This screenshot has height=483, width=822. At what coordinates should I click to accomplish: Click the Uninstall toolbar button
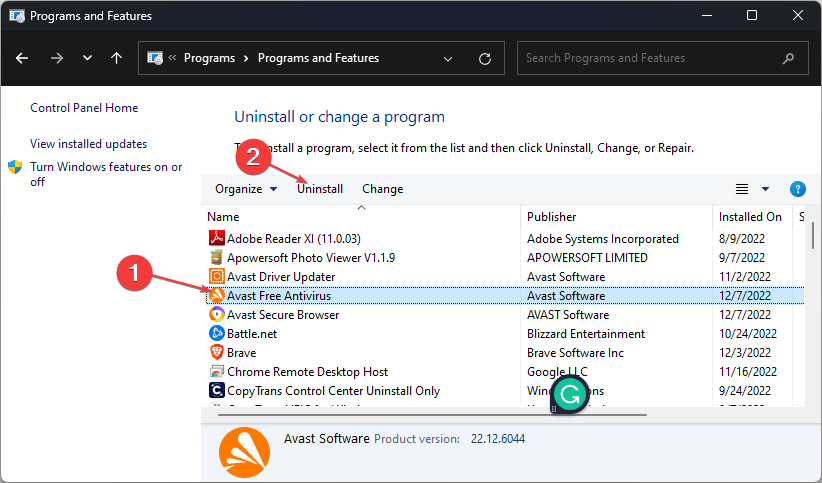[x=320, y=189]
